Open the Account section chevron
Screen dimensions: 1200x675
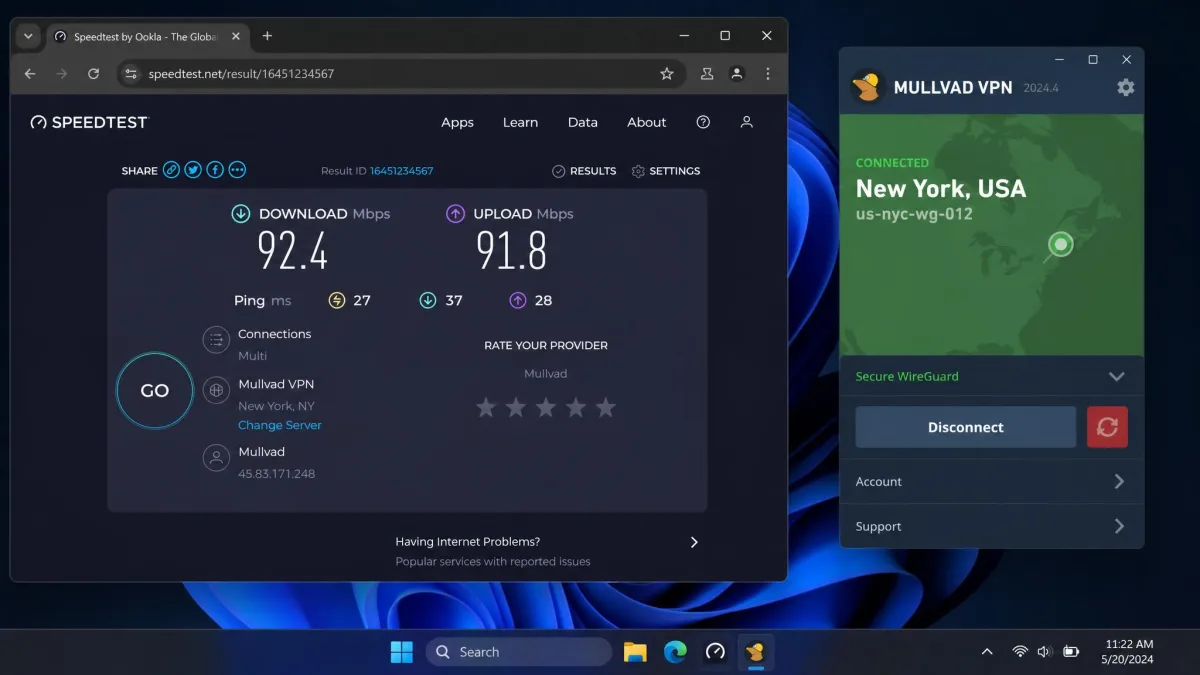pos(1119,482)
